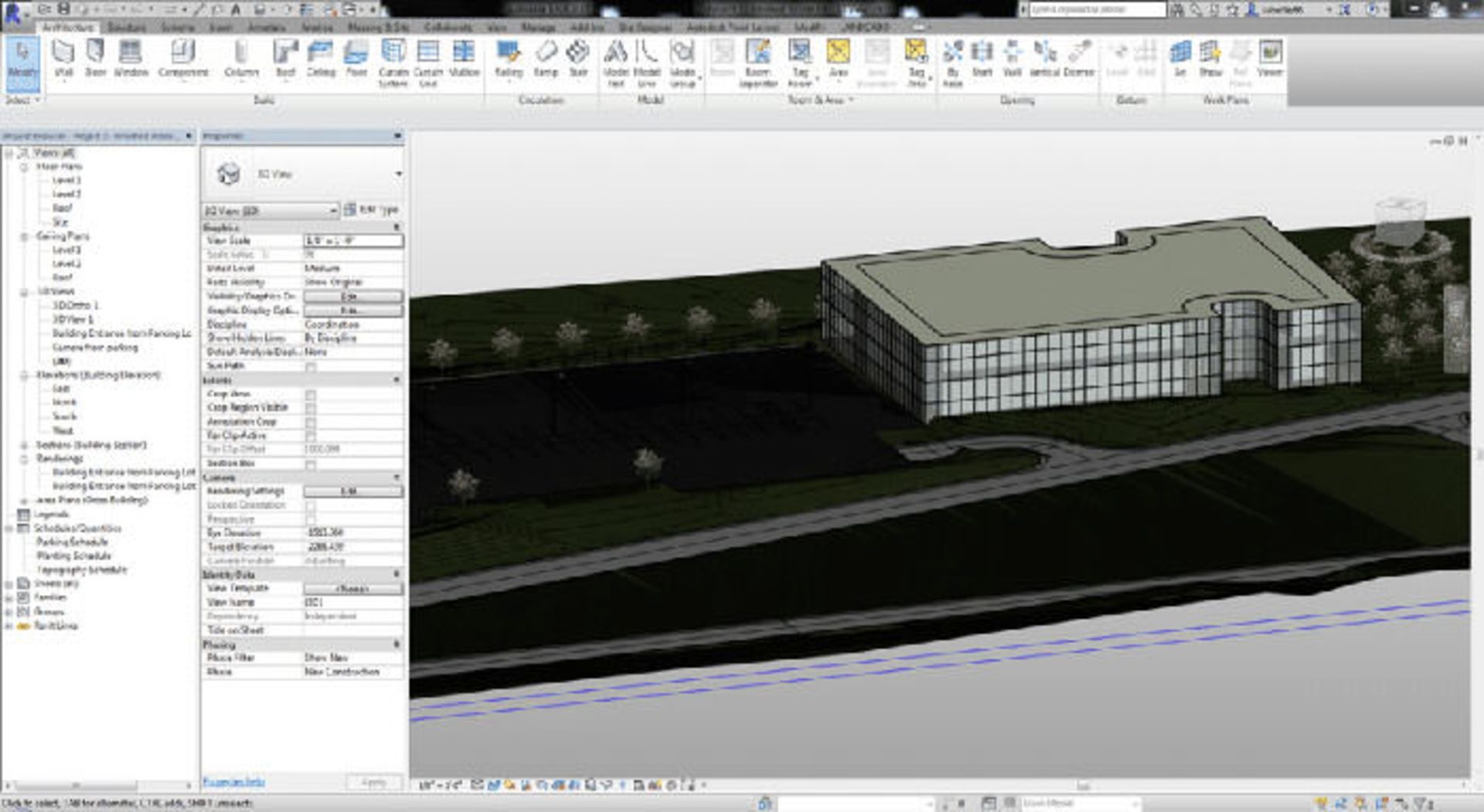Open the Manage ribbon tab
Image resolution: width=1484 pixels, height=812 pixels.
click(x=538, y=27)
